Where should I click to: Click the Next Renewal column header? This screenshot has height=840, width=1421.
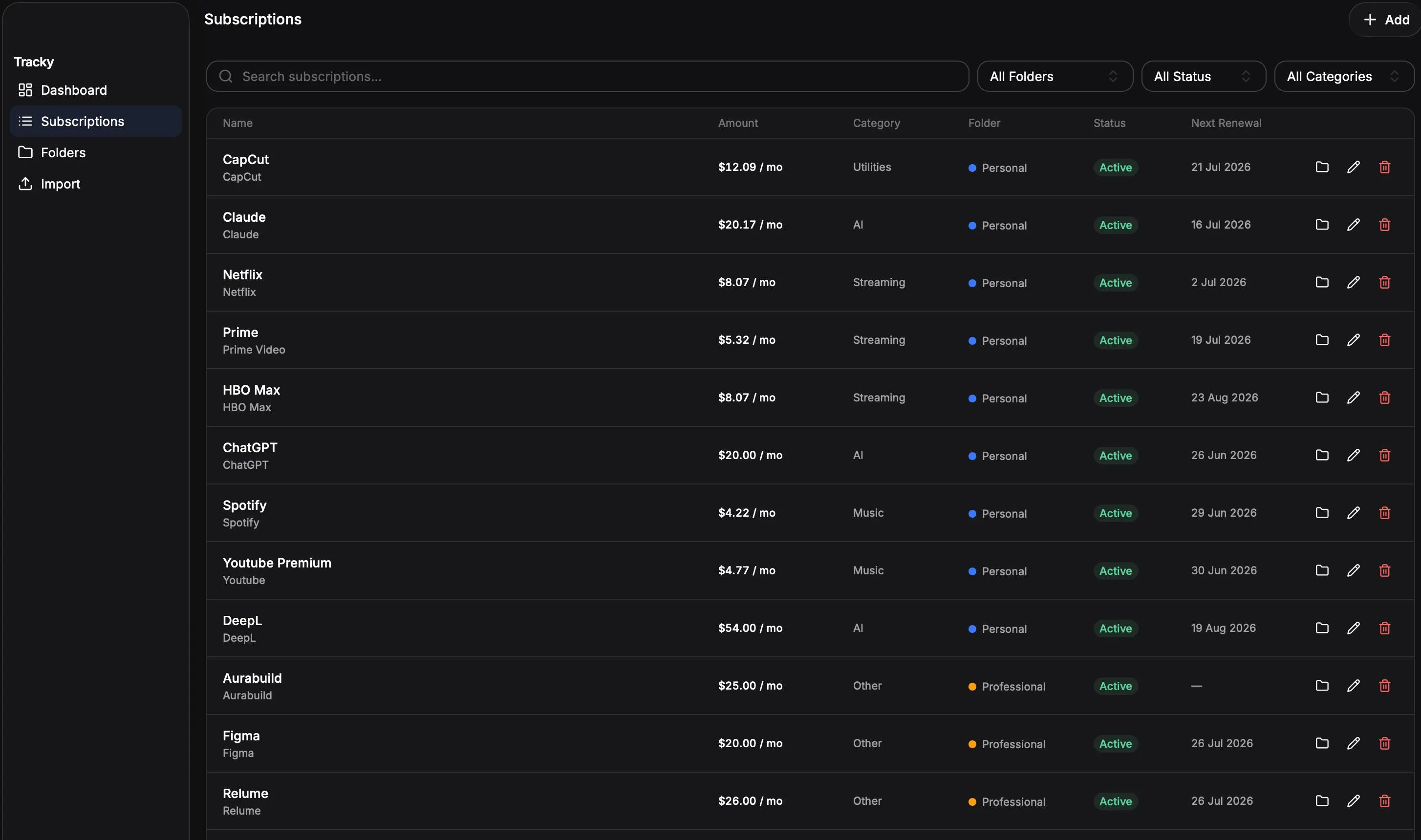pyautogui.click(x=1226, y=123)
